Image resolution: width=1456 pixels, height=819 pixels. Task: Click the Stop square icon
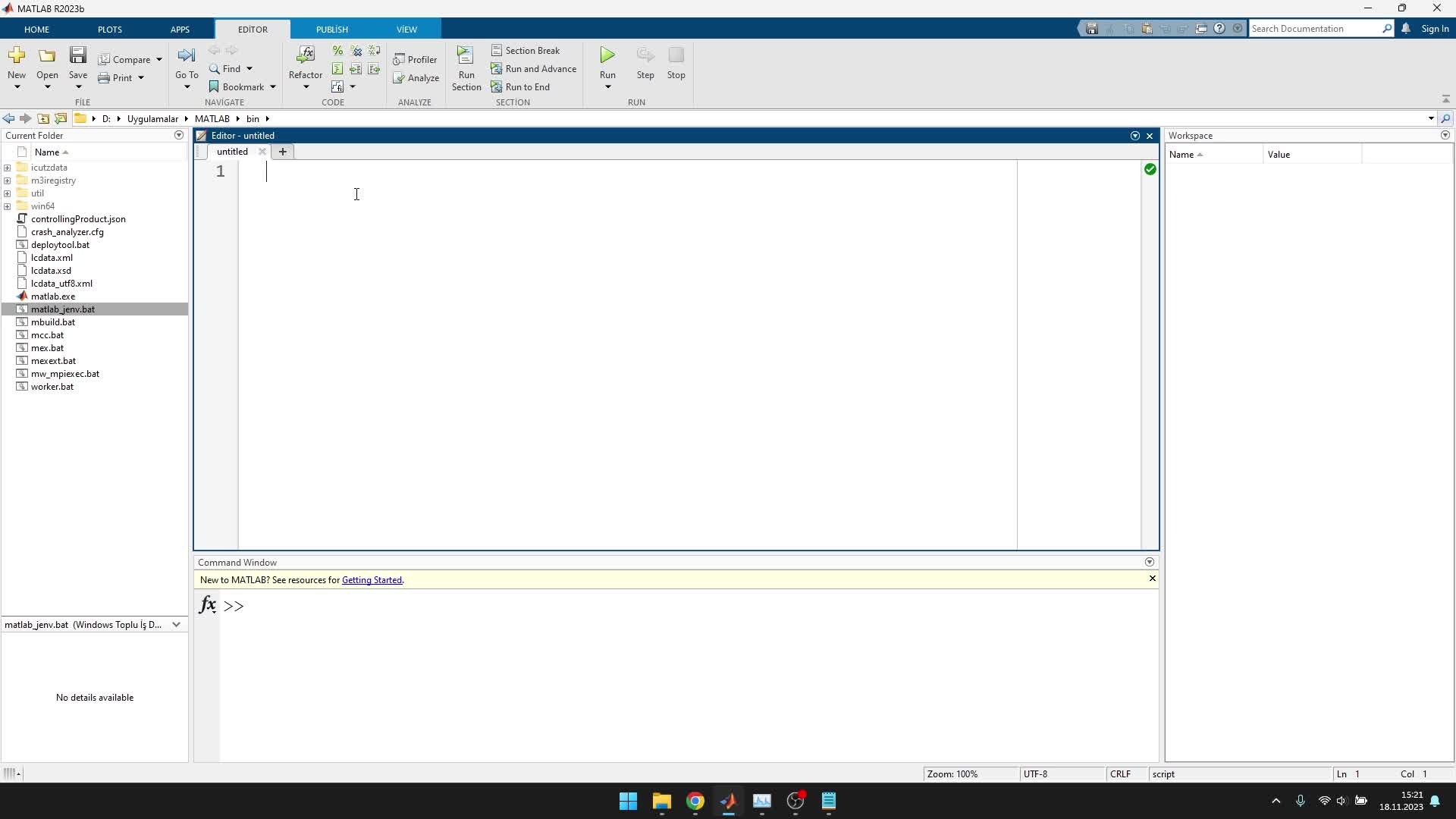pyautogui.click(x=676, y=55)
